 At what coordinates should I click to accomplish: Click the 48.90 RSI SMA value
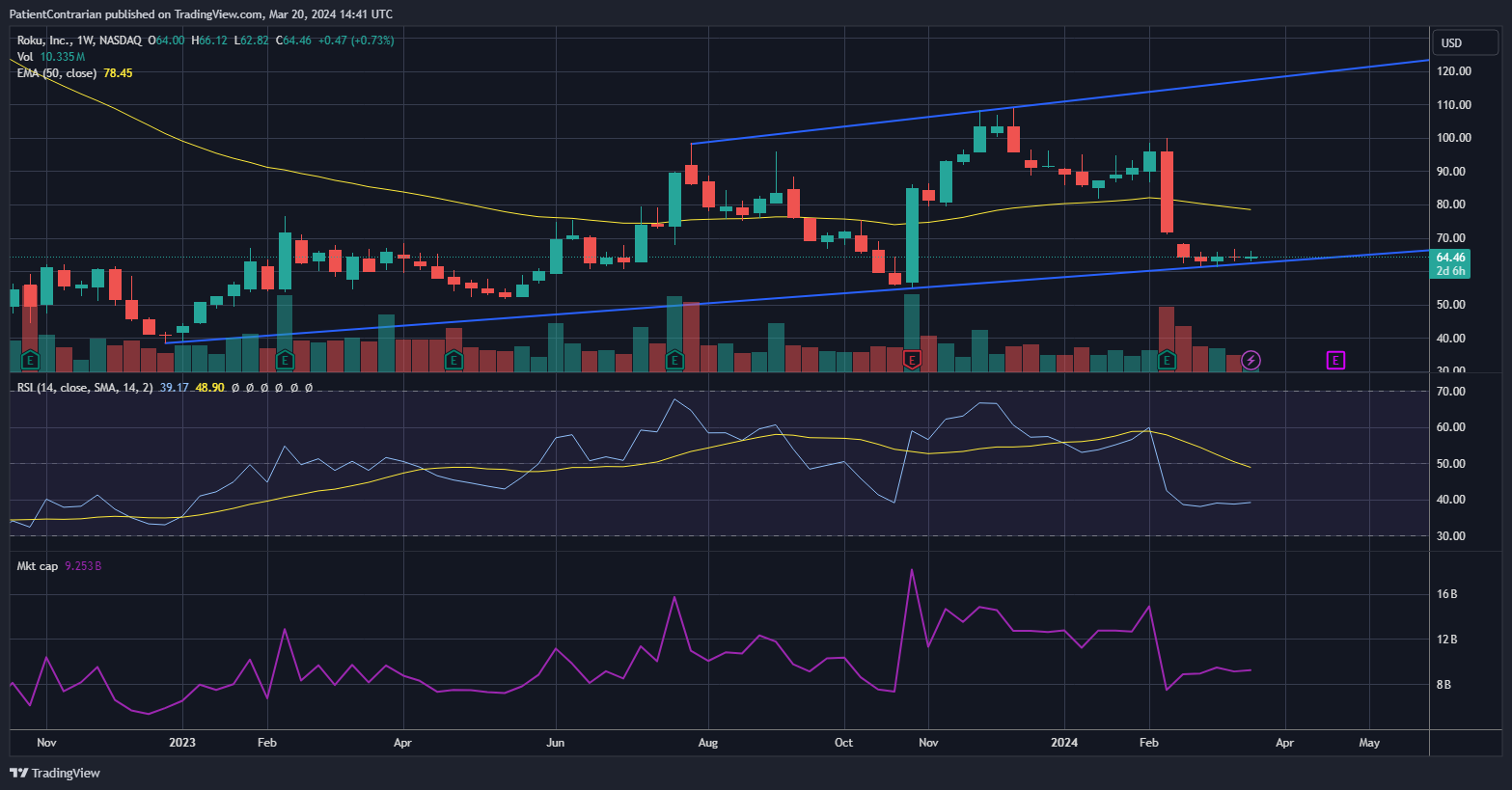(x=209, y=388)
